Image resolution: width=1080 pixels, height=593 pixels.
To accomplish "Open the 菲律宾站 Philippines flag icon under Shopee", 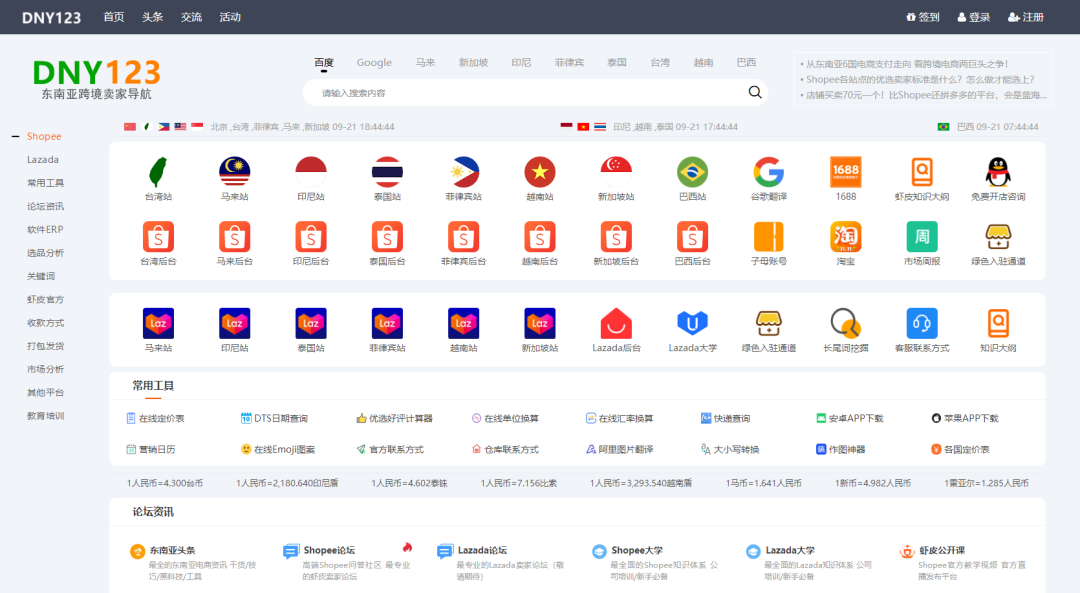I will (x=464, y=172).
